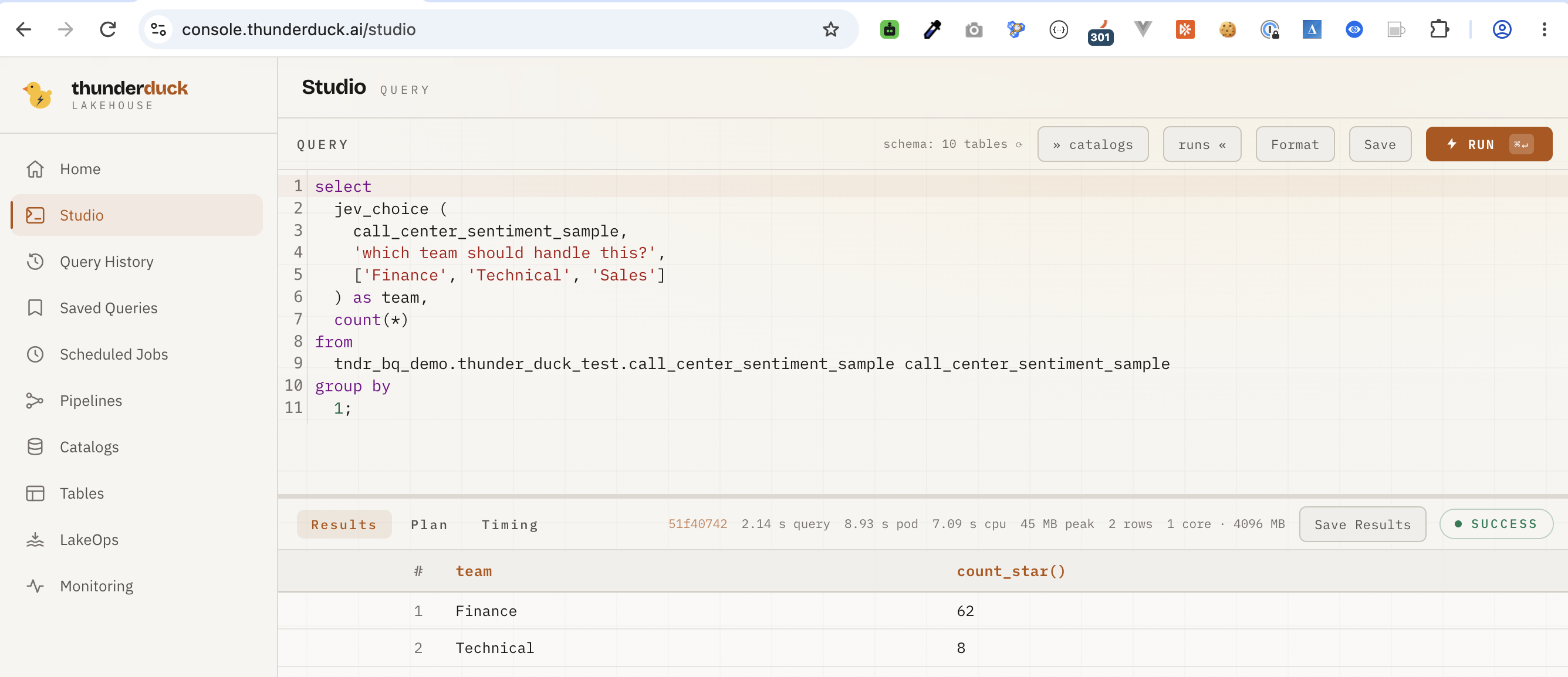Click the 'schema: 10 tables' label
The height and width of the screenshot is (677, 1568).
(x=945, y=144)
